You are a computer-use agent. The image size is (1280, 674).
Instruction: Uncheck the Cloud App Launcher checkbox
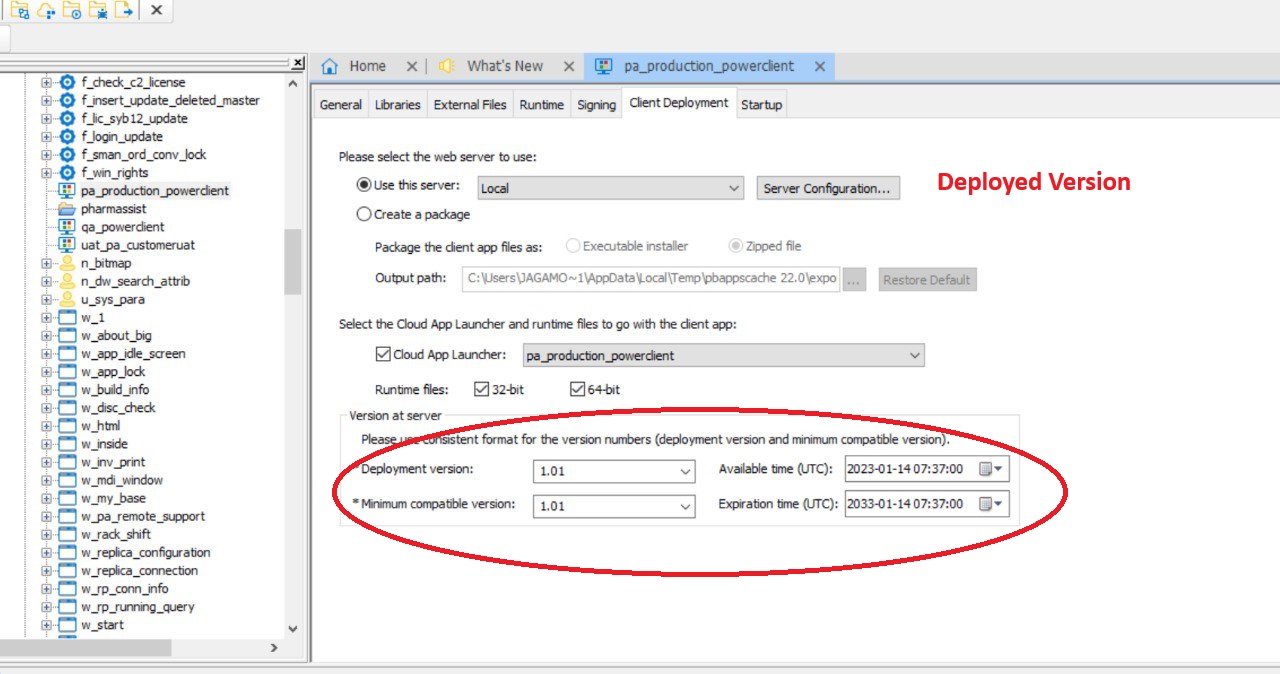coord(382,354)
